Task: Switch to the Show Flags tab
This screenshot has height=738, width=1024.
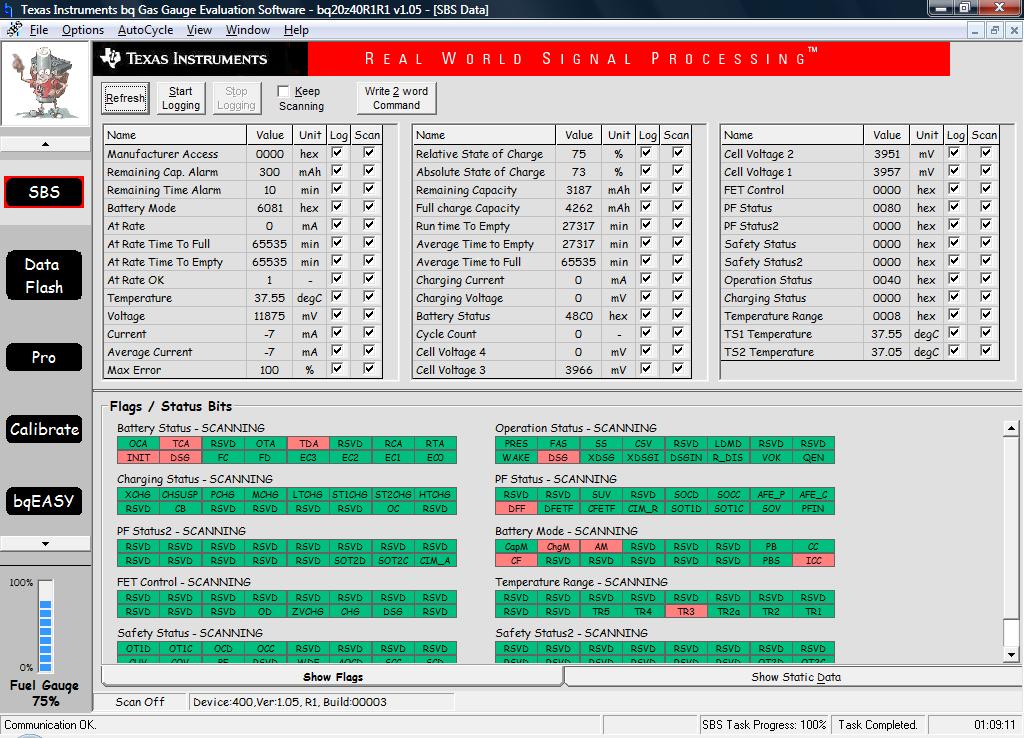Action: coord(332,677)
